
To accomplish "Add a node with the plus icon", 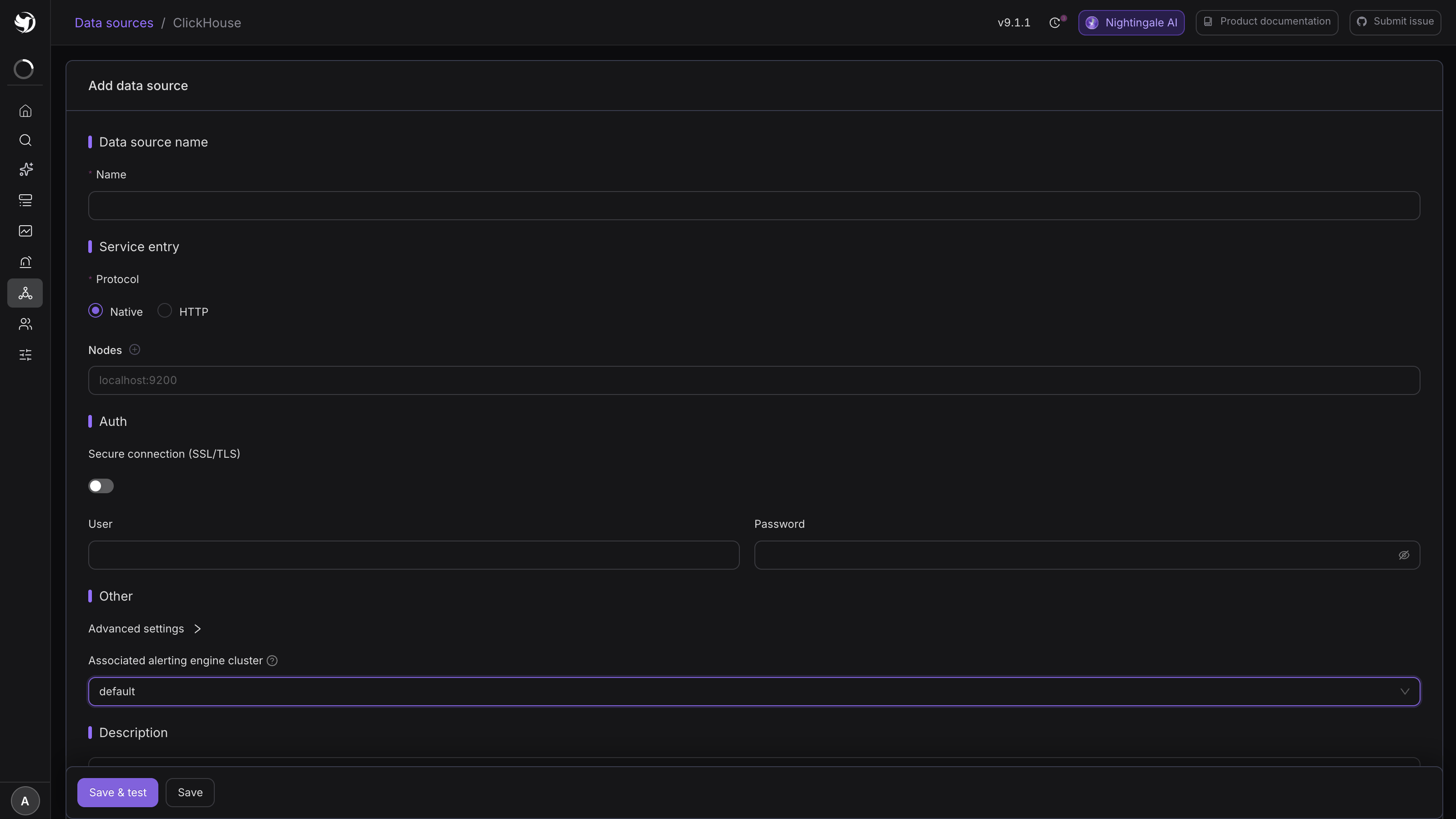I will click(135, 350).
